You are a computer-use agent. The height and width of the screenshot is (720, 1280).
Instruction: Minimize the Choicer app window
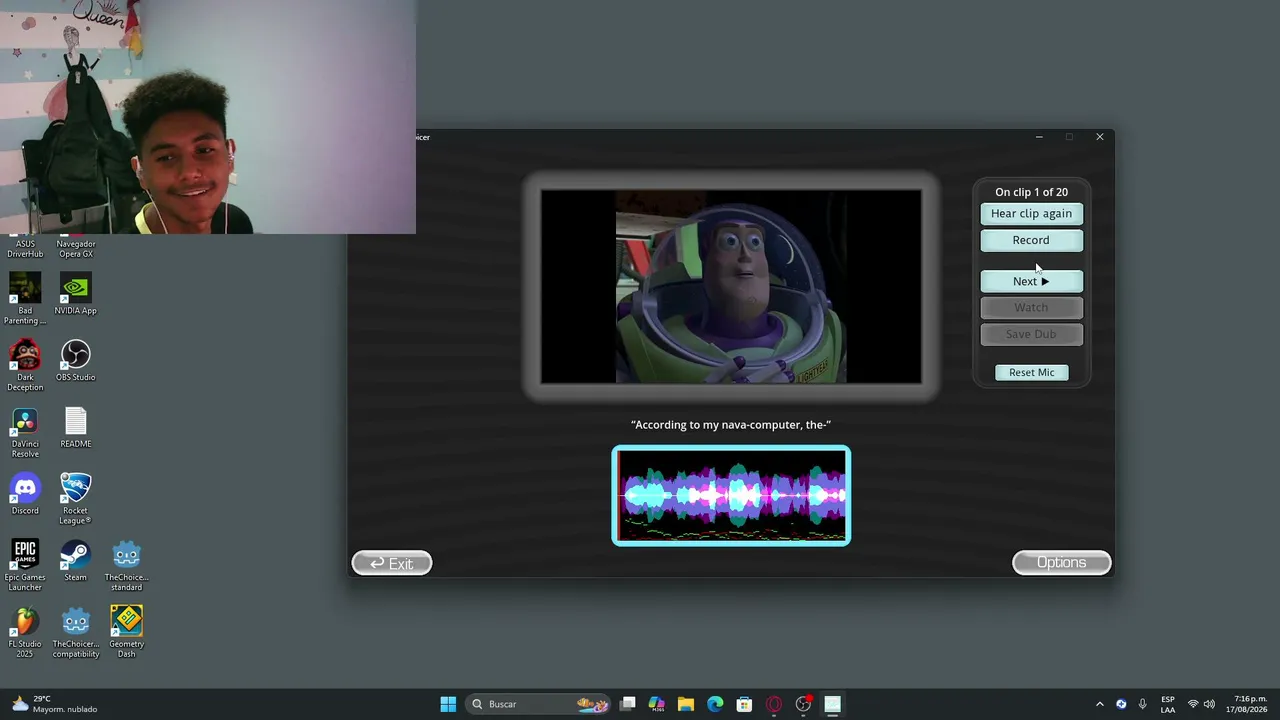pyautogui.click(x=1039, y=137)
